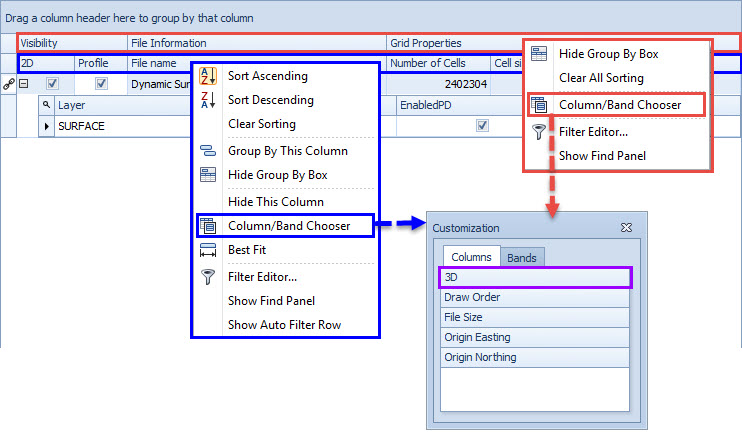The height and width of the screenshot is (440, 742).
Task: Switch to the Bands tab
Action: click(521, 258)
